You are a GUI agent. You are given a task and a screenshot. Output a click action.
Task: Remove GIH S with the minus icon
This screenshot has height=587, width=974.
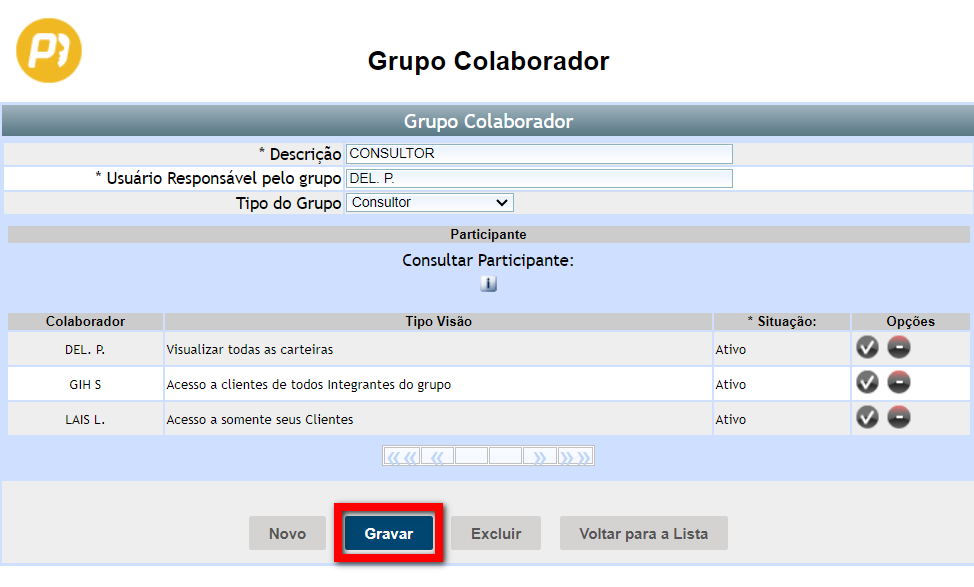[x=899, y=382]
